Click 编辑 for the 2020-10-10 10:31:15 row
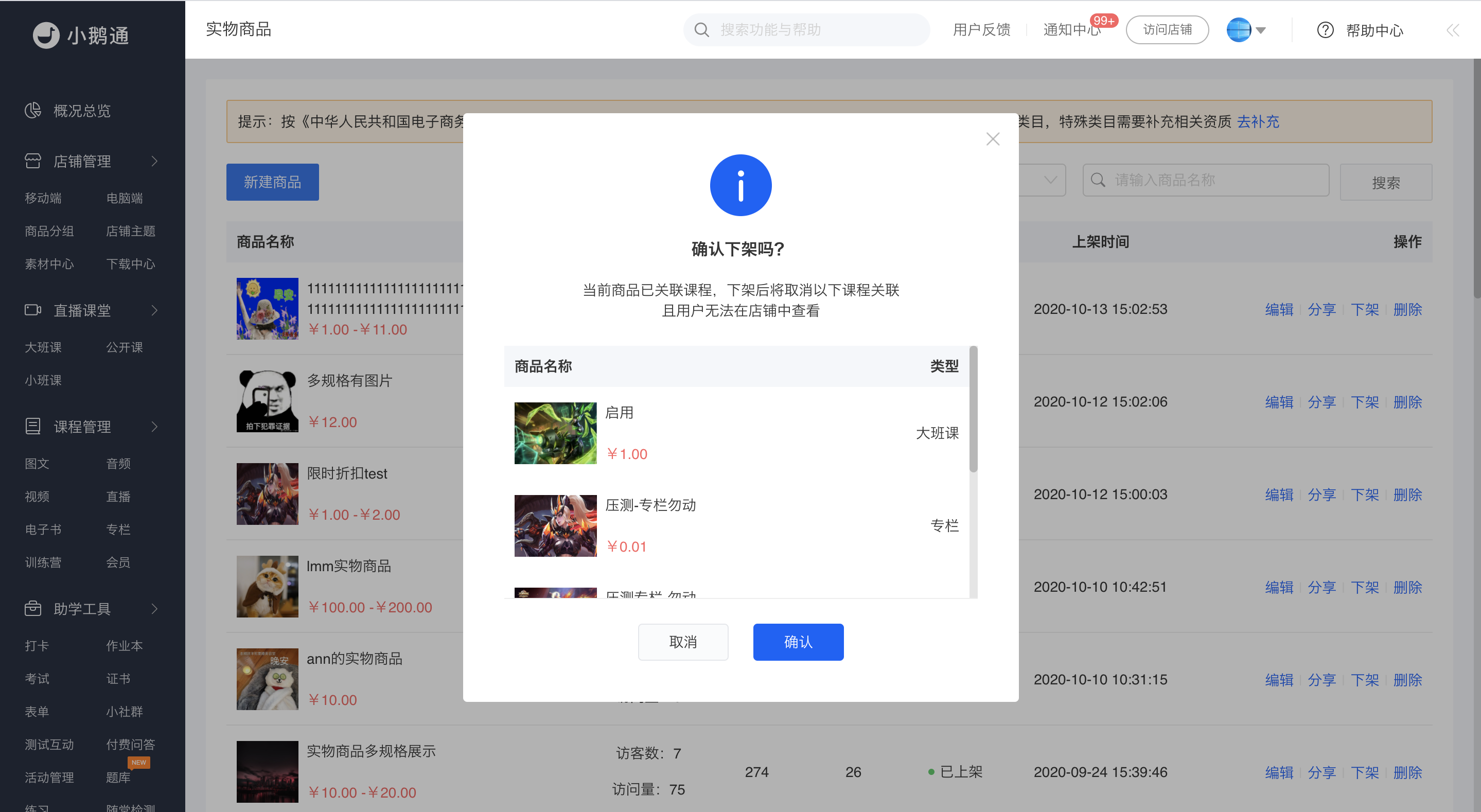Screen dimensions: 1481x812 1279,680
